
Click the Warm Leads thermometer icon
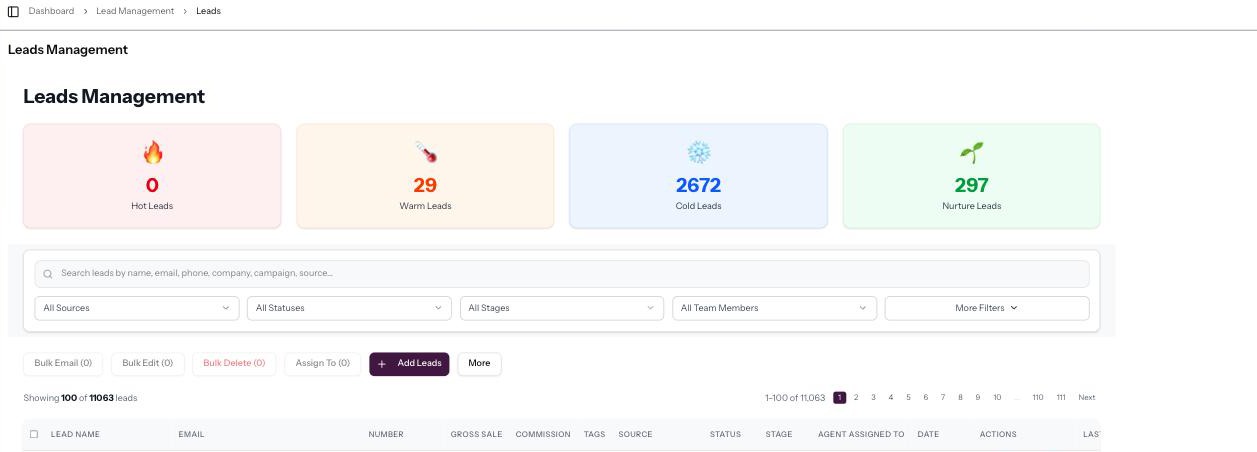425,152
